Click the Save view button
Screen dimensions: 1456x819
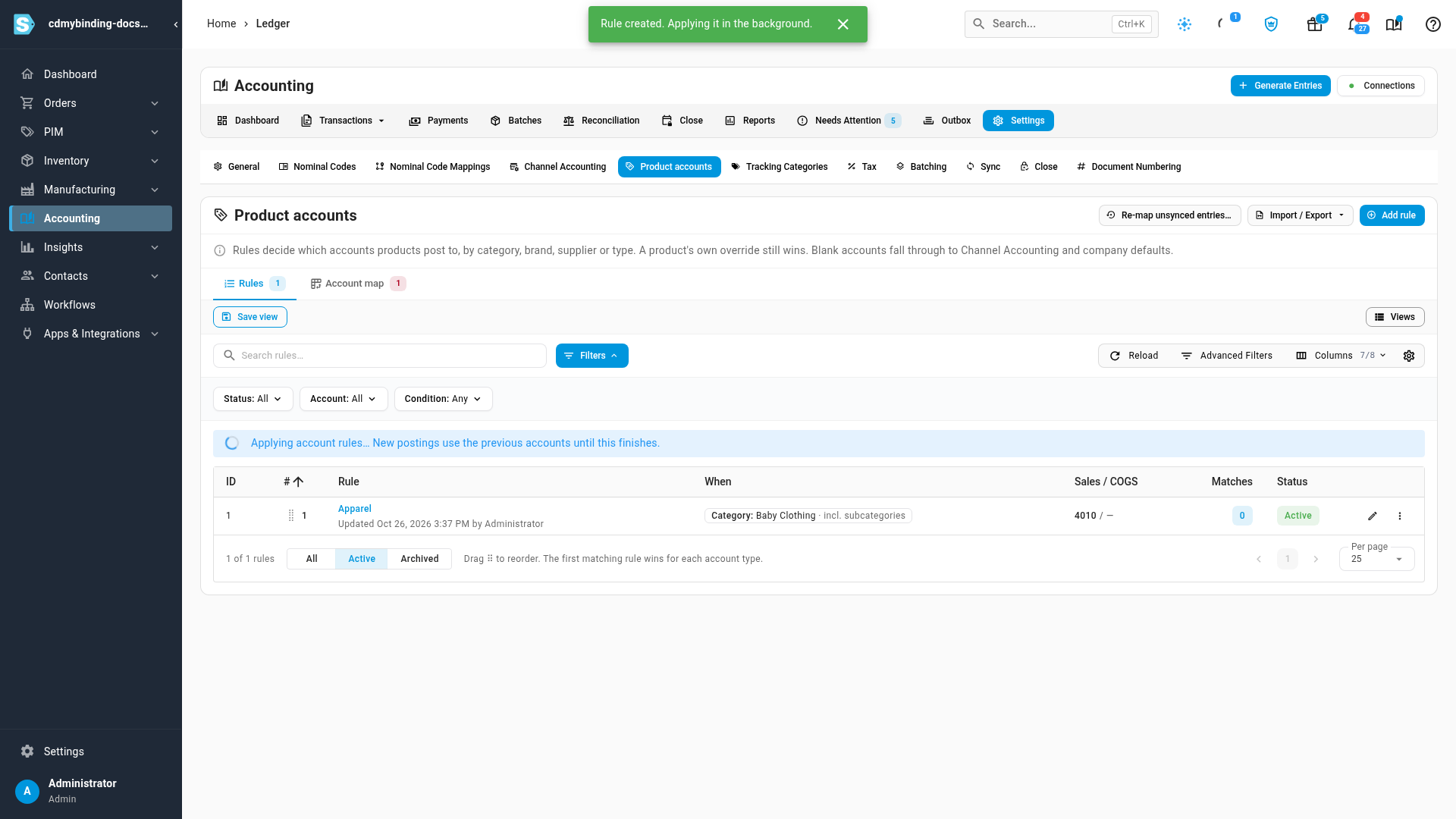pos(250,317)
